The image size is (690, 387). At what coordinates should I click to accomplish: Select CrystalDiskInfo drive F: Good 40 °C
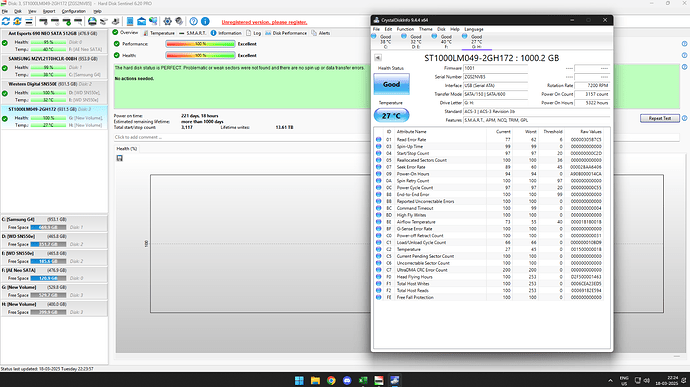tap(446, 41)
